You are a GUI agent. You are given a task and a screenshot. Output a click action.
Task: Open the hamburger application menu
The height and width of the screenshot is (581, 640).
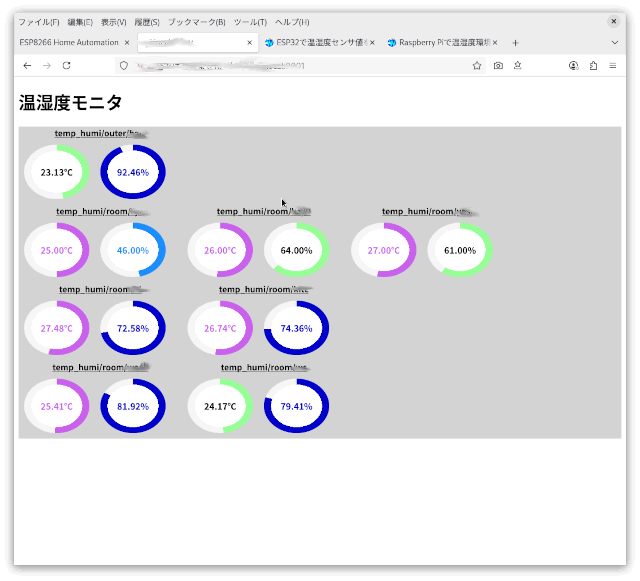pyautogui.click(x=613, y=65)
